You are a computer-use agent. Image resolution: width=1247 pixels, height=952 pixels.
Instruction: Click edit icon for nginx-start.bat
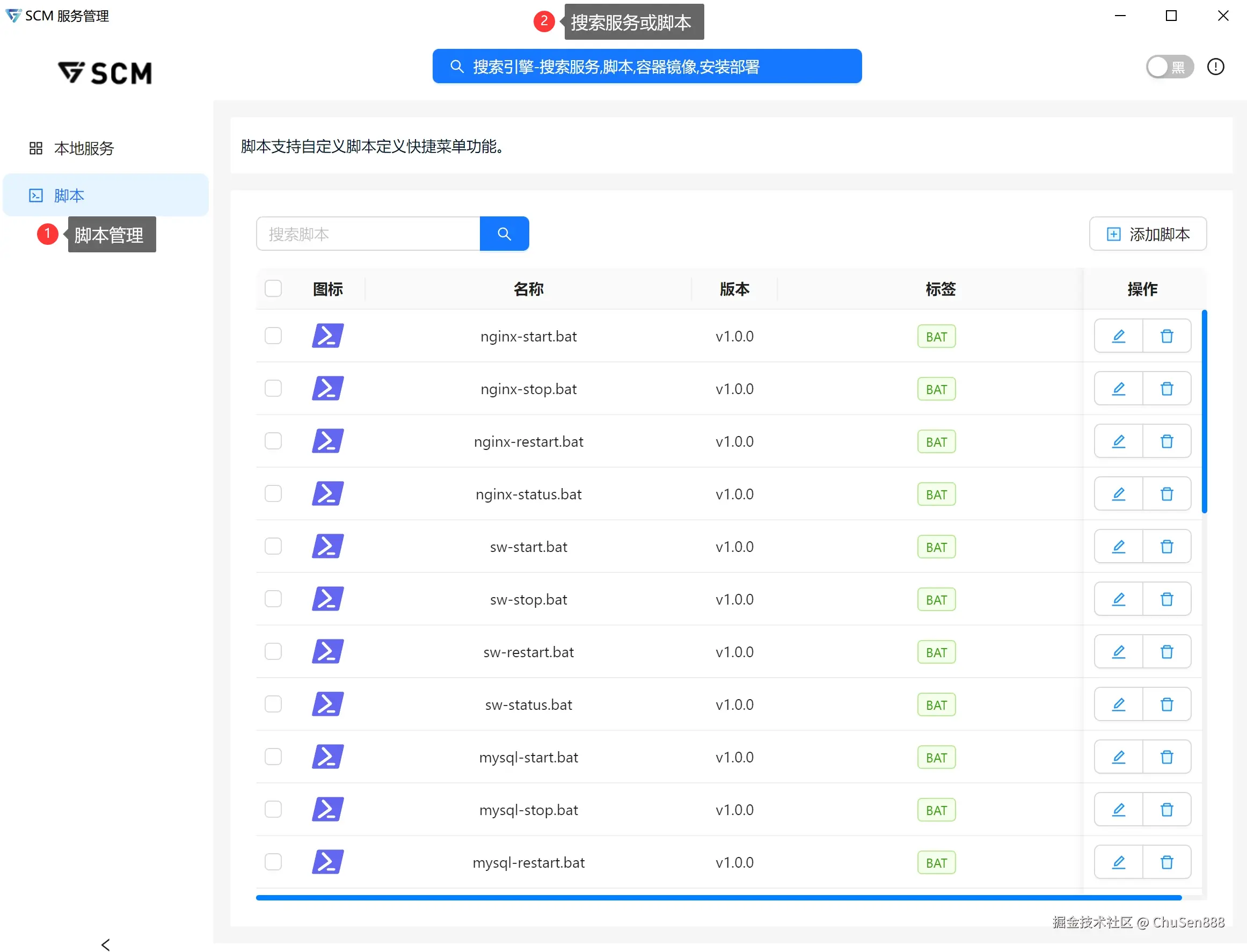click(1118, 336)
